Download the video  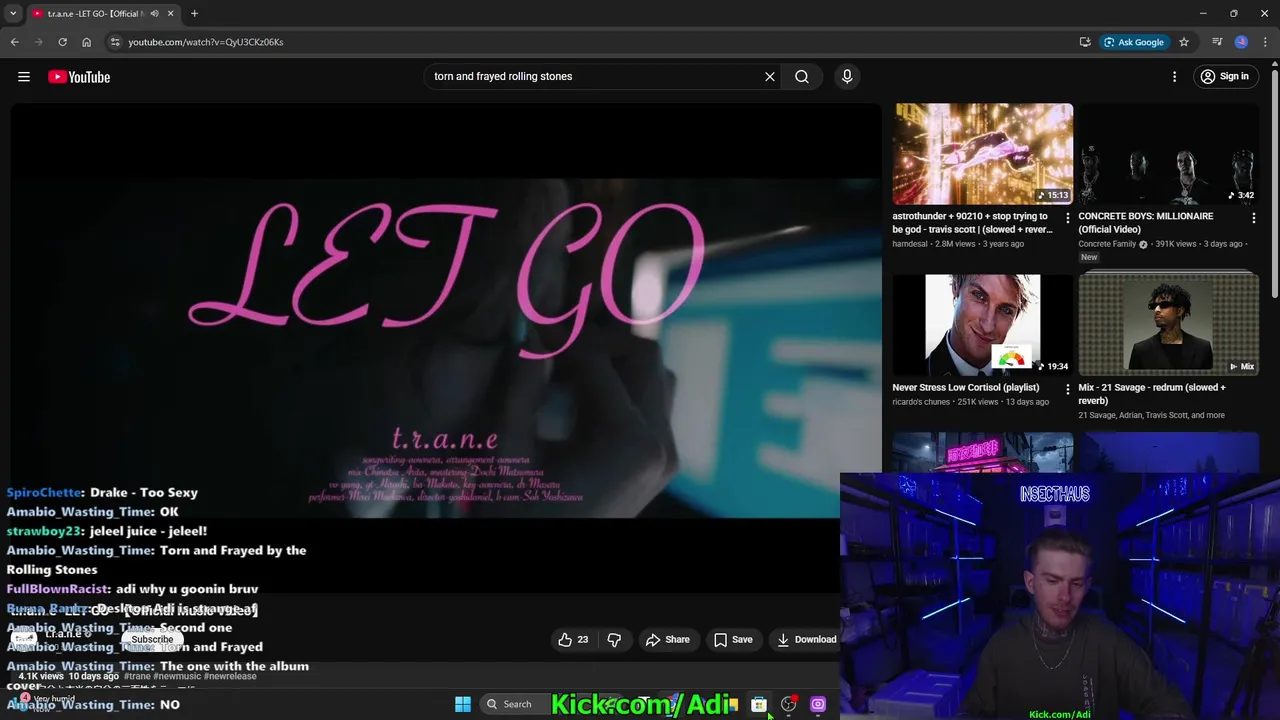[806, 640]
